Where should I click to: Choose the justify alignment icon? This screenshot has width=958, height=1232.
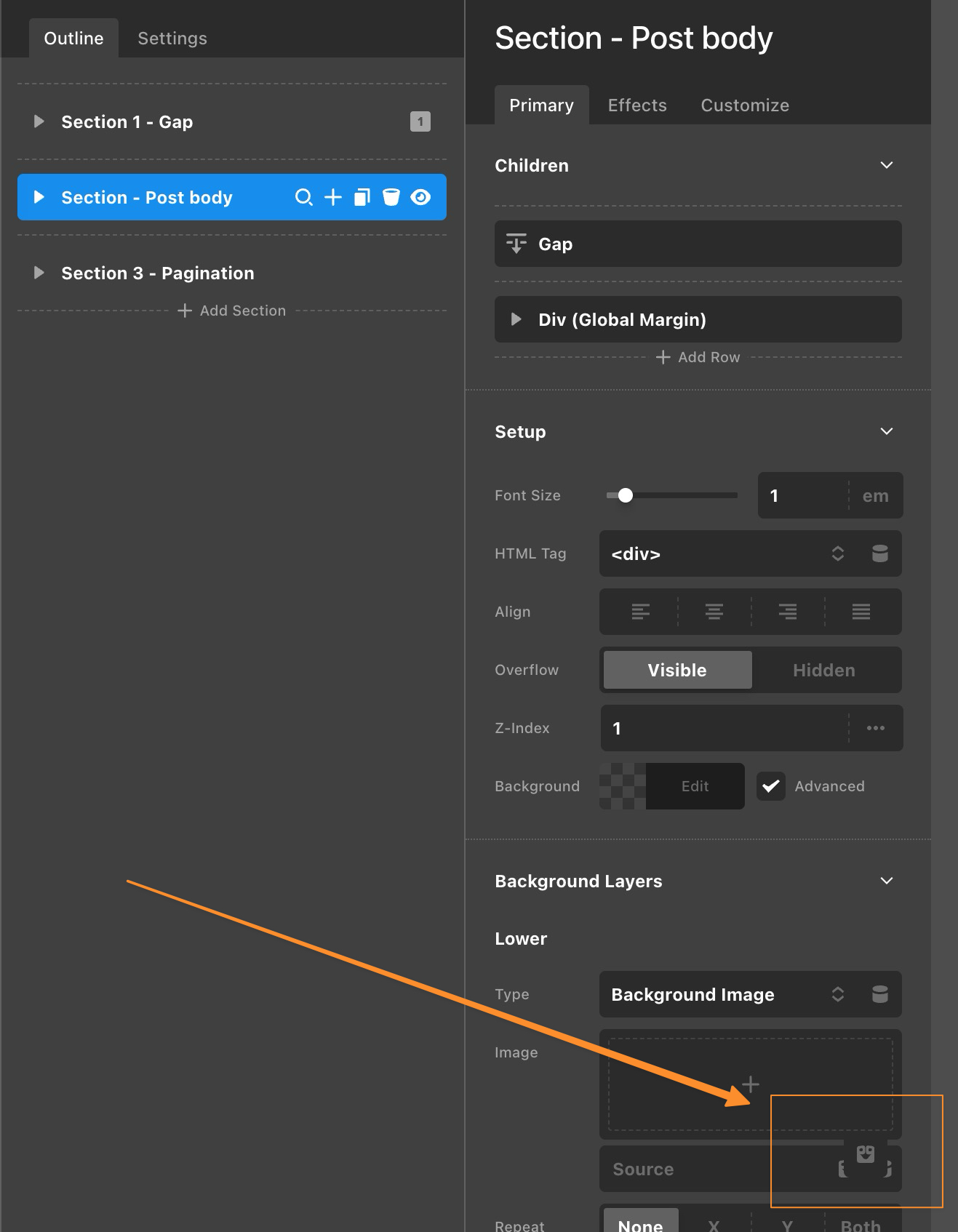tap(861, 612)
